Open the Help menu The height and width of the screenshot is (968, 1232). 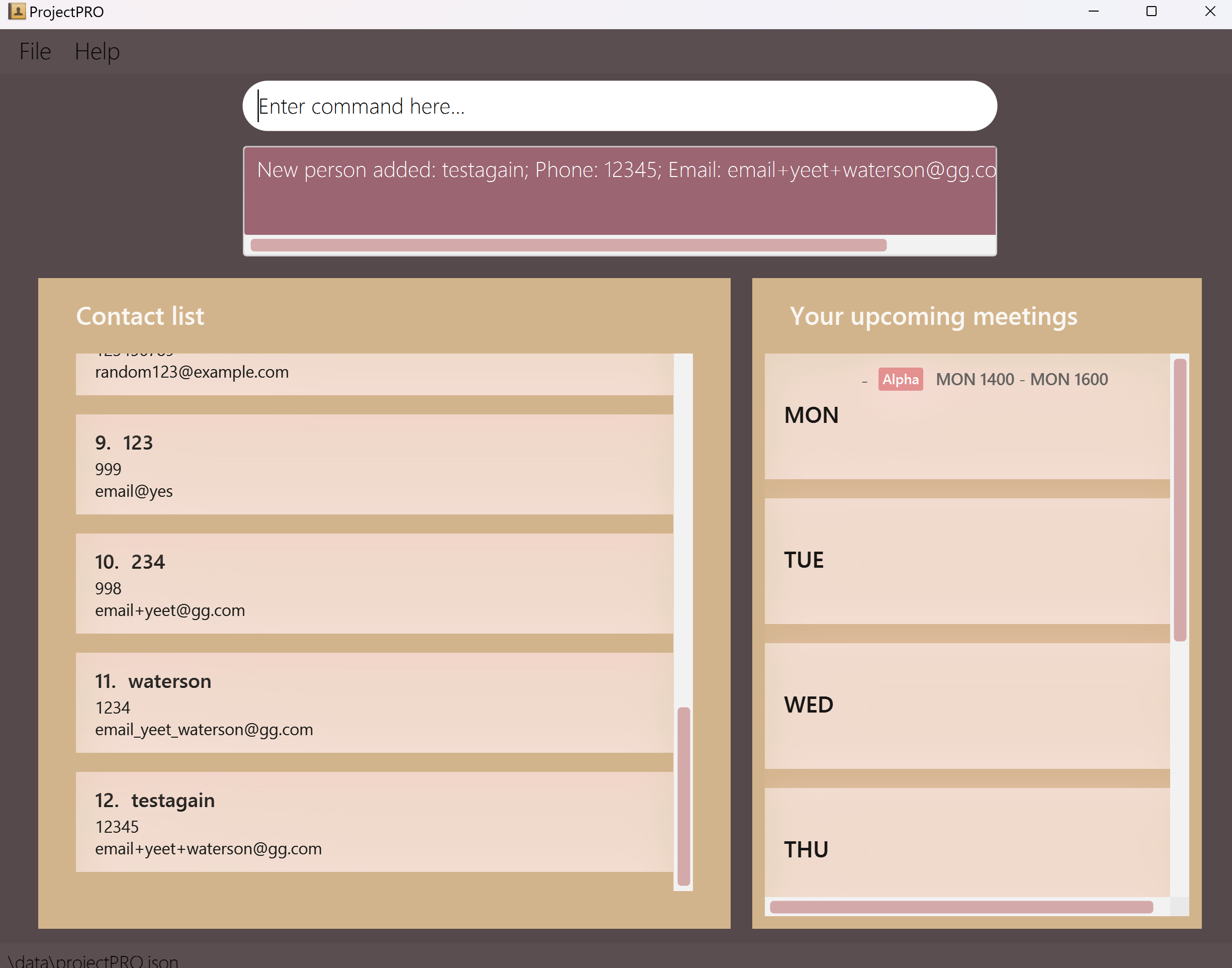click(x=97, y=52)
